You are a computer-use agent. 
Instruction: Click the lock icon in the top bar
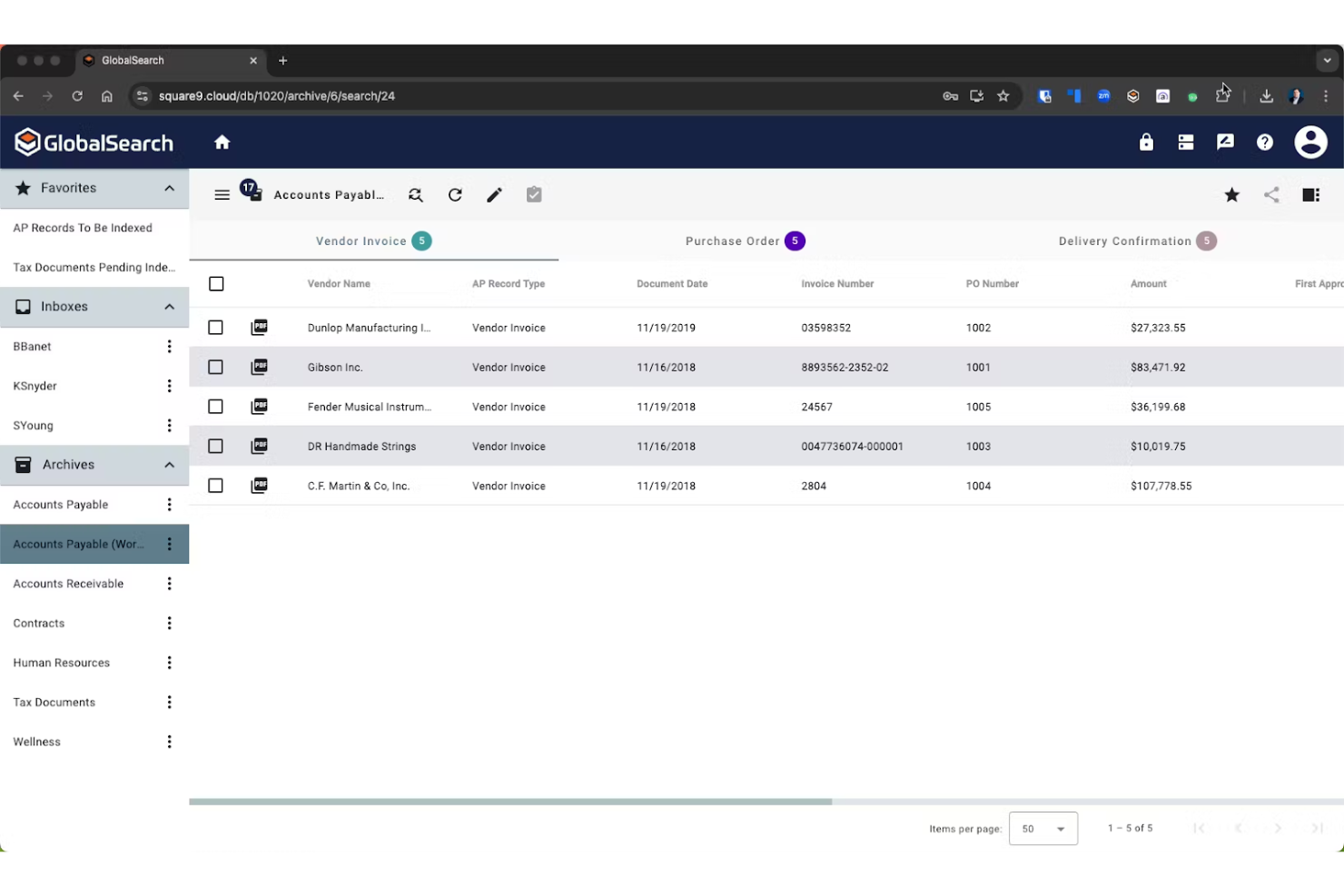[1146, 142]
